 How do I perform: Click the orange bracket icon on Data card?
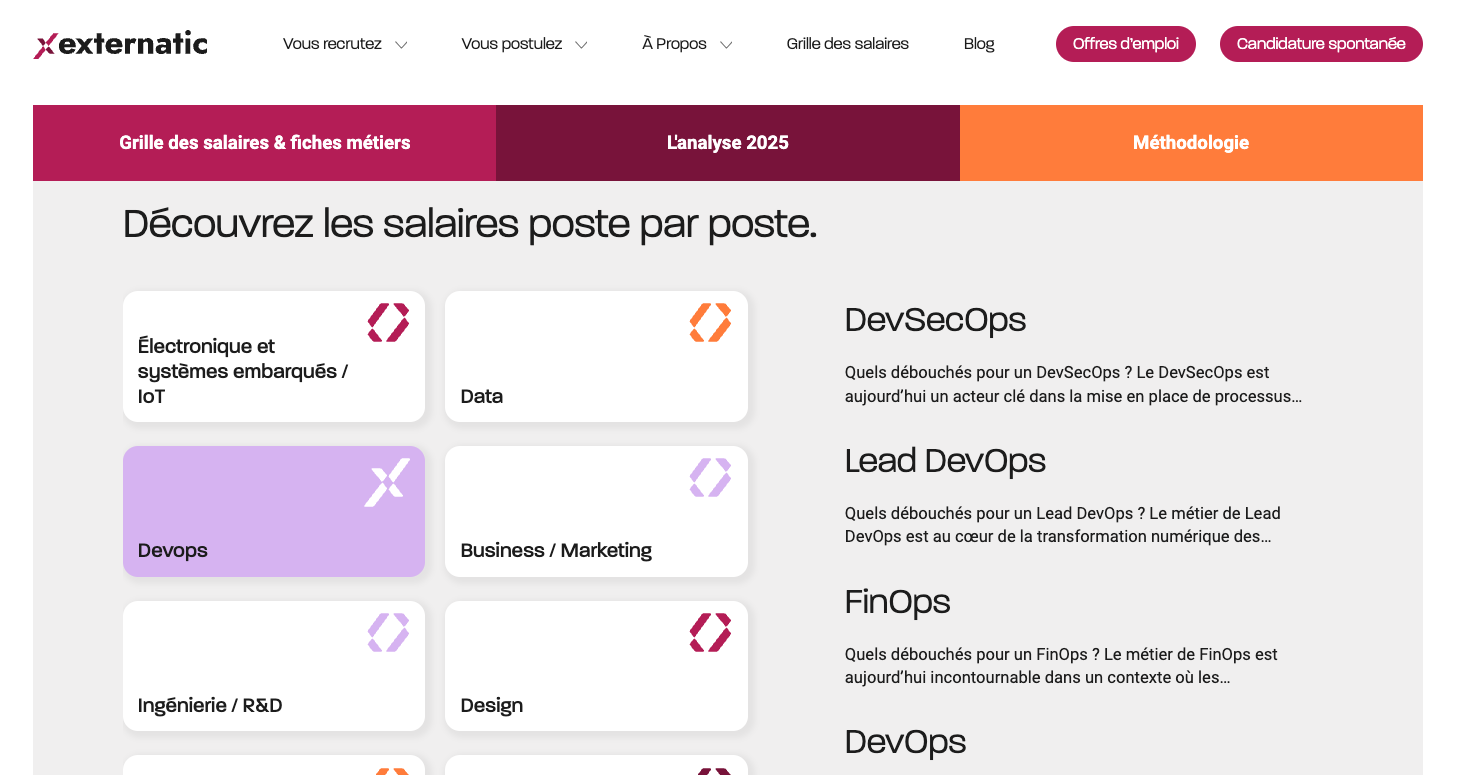pyautogui.click(x=710, y=322)
